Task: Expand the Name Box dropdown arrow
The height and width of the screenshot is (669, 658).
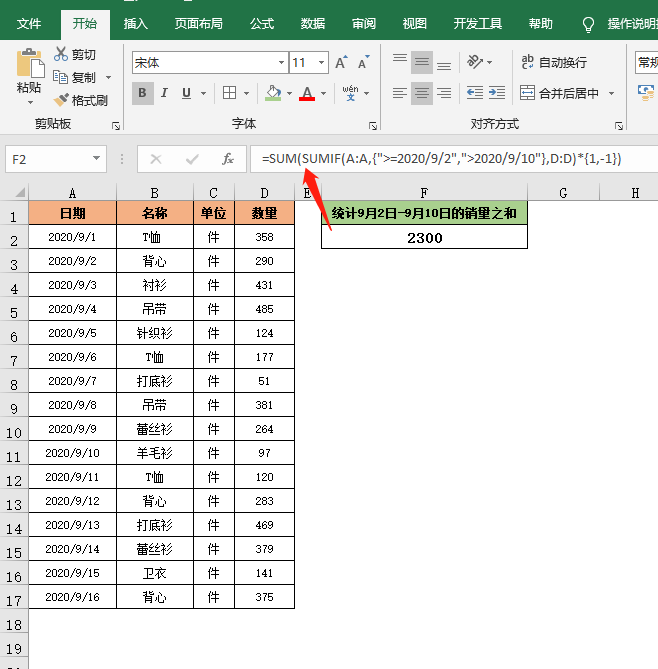Action: pos(97,159)
